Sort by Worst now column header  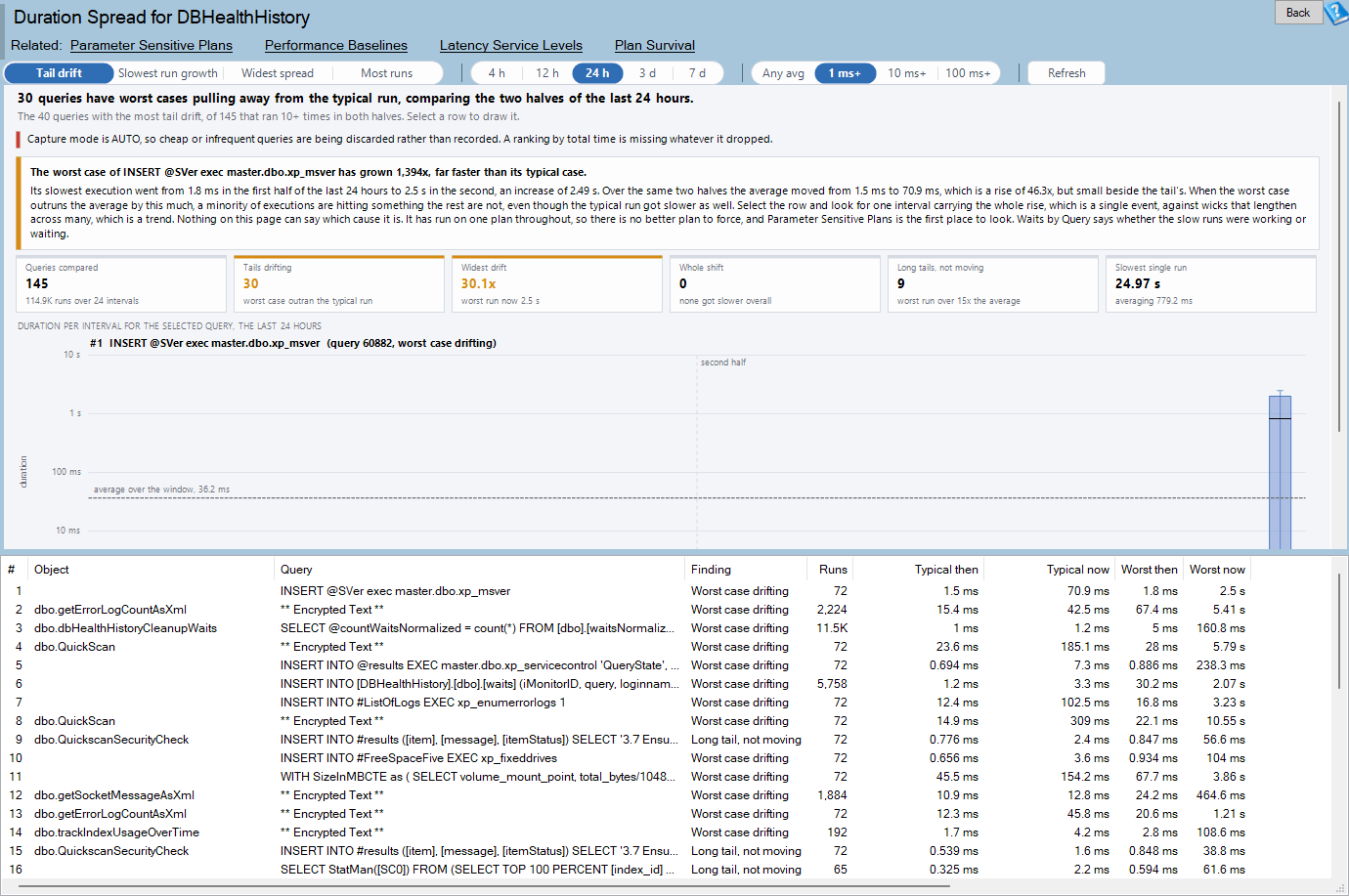(1217, 570)
